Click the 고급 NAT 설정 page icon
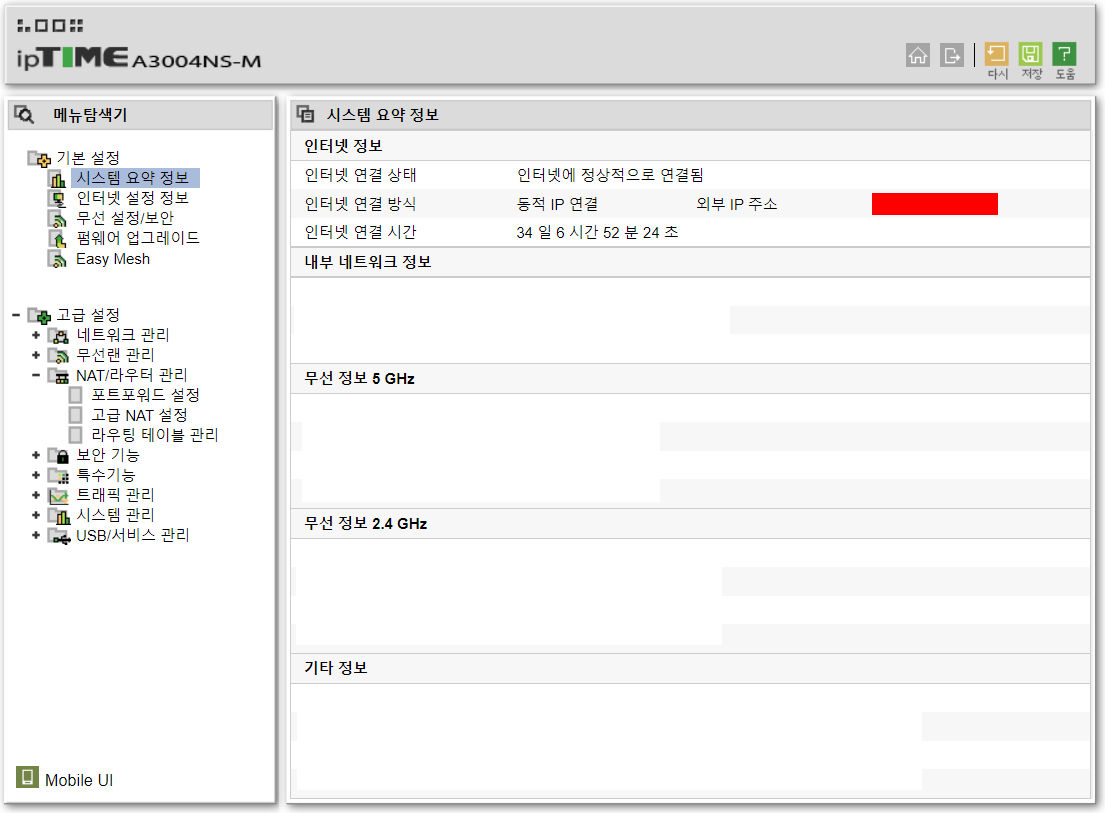Image resolution: width=1105 pixels, height=814 pixels. click(75, 416)
